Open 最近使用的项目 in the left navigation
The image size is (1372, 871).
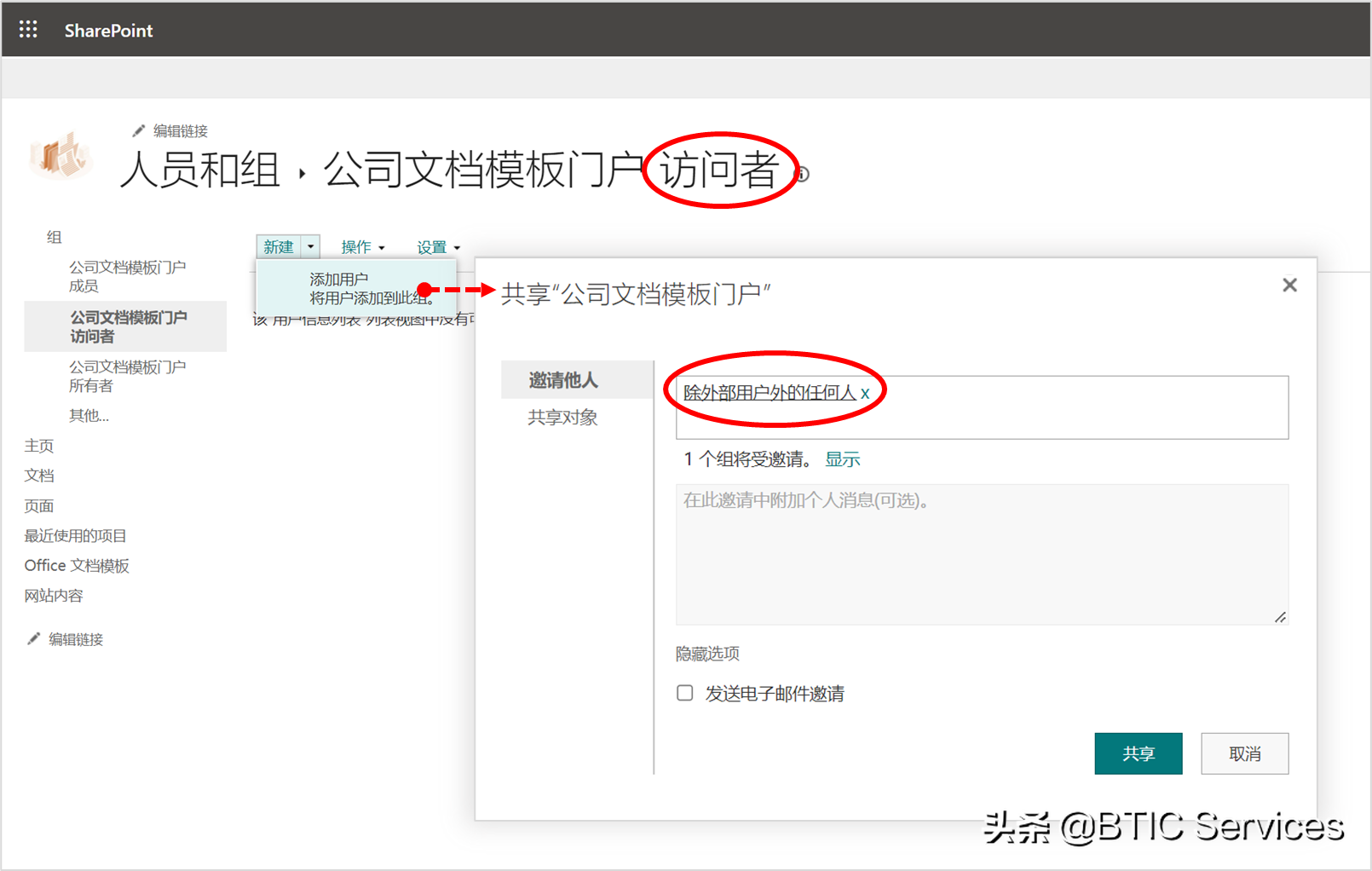[x=75, y=536]
